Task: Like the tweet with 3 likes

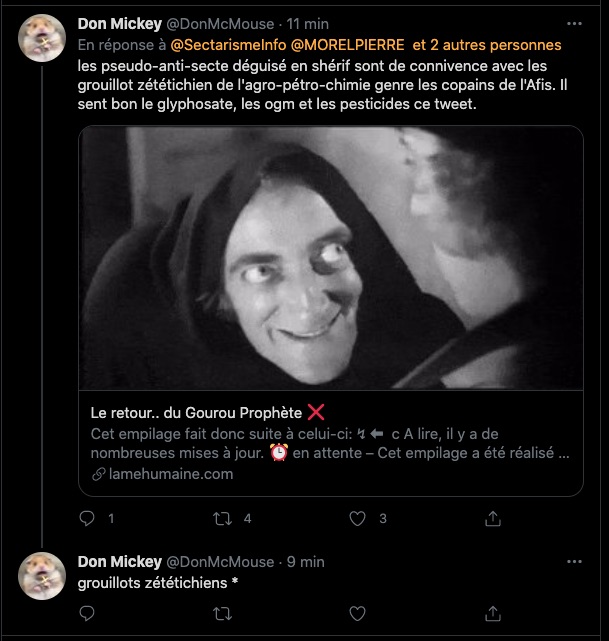Action: pyautogui.click(x=358, y=519)
